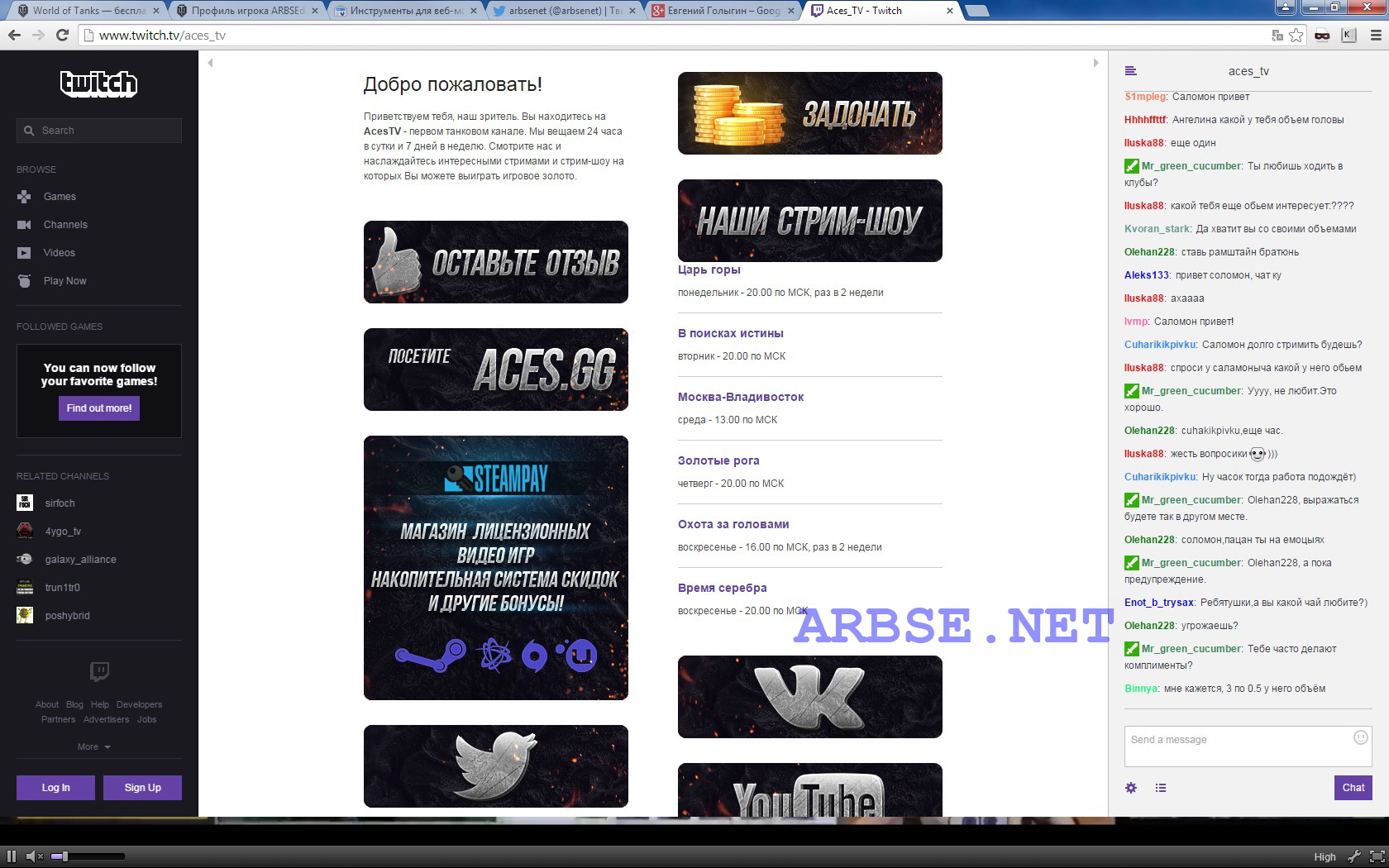Click the НАШИ СТРИМ-ШОУ banner

pyautogui.click(x=810, y=221)
